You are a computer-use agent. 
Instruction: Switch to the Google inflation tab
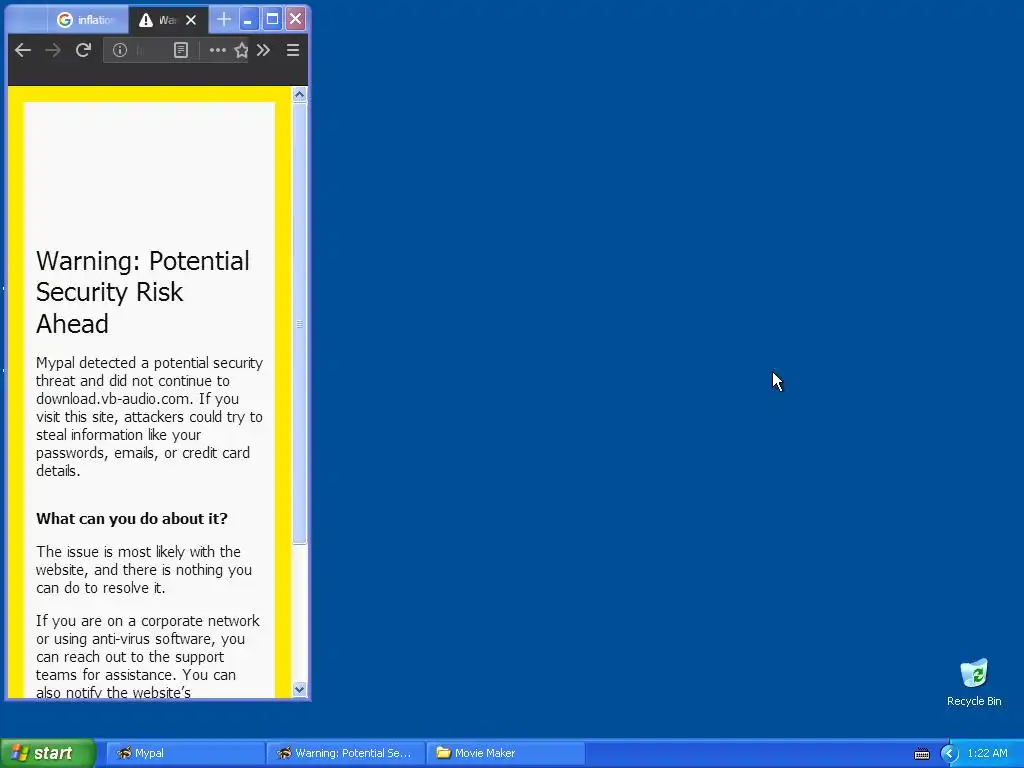tap(87, 20)
